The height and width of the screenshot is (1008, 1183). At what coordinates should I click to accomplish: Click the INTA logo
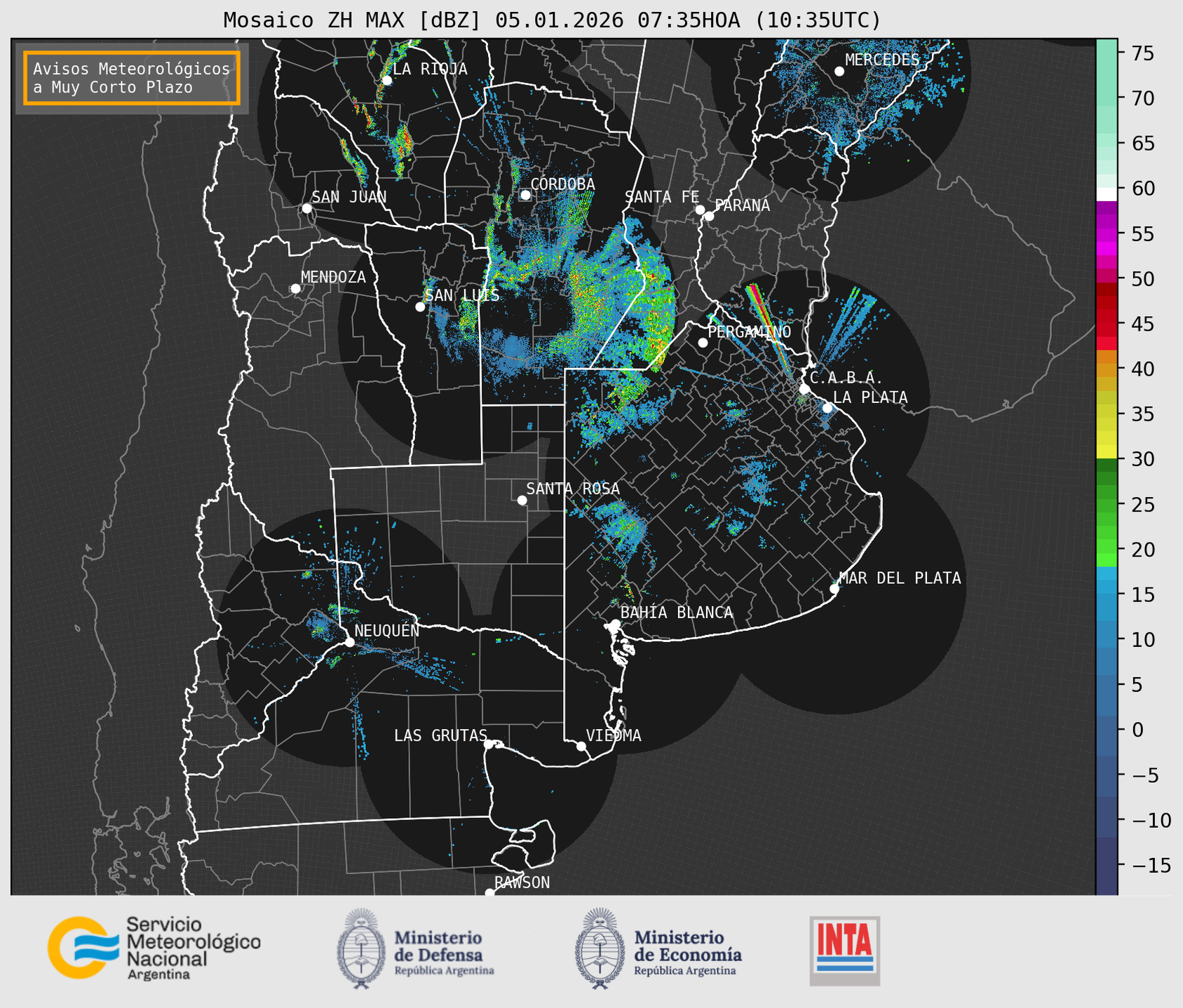844,950
